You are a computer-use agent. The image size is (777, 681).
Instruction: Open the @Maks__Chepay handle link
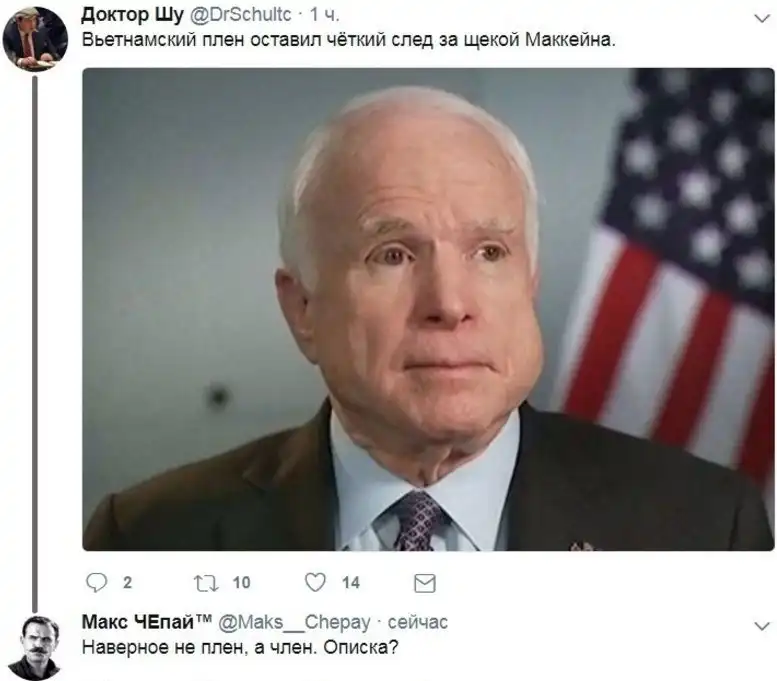(294, 622)
